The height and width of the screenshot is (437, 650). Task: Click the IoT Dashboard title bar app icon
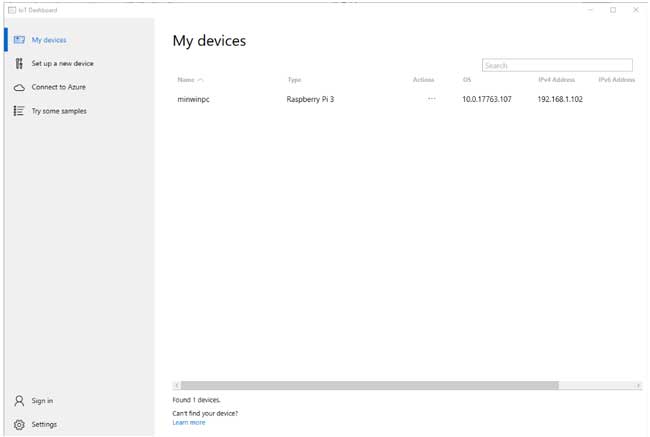11,10
